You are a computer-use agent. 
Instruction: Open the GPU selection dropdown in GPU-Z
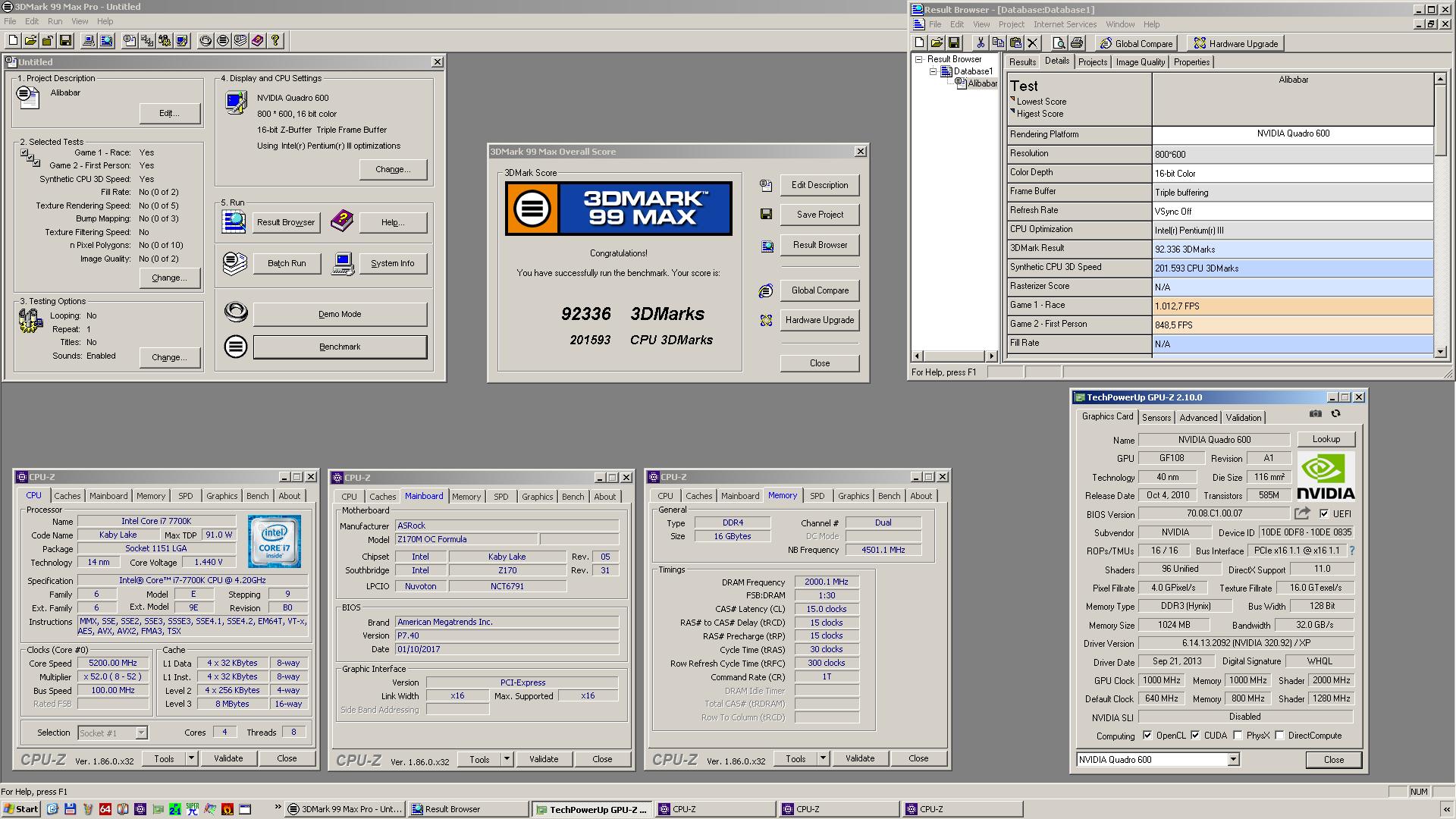(1233, 760)
